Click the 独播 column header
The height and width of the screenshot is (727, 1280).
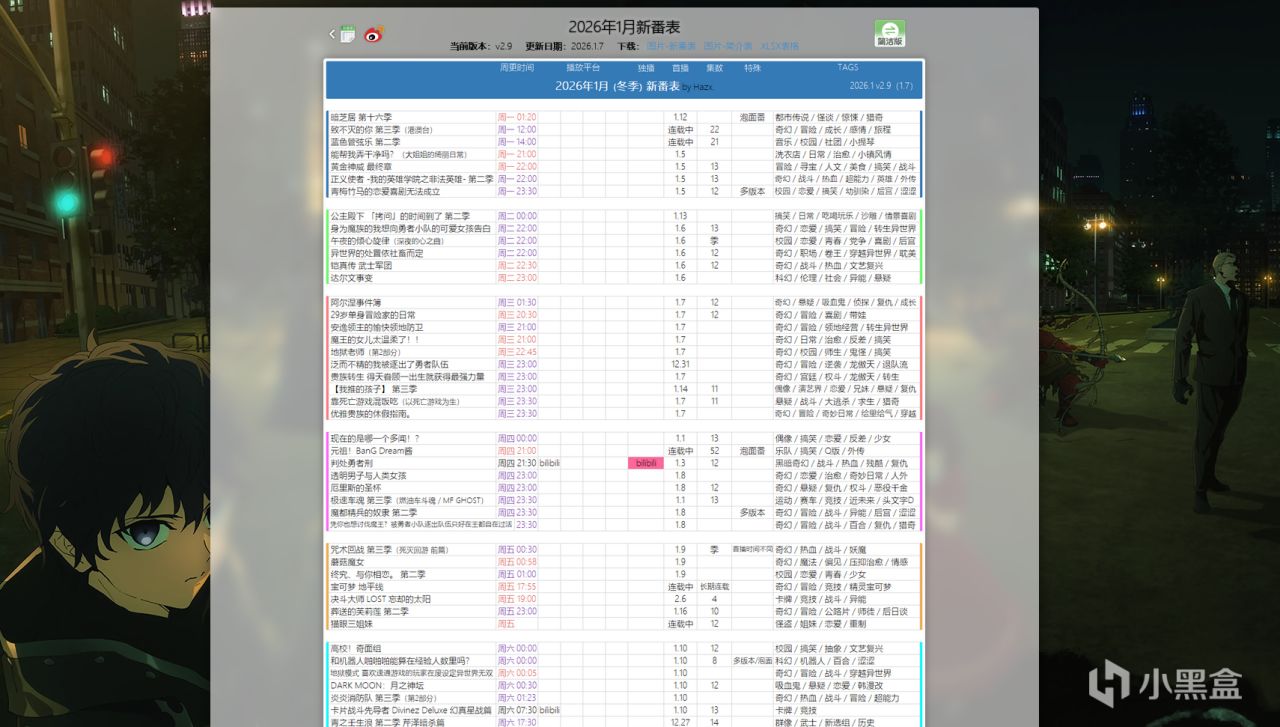tap(646, 68)
